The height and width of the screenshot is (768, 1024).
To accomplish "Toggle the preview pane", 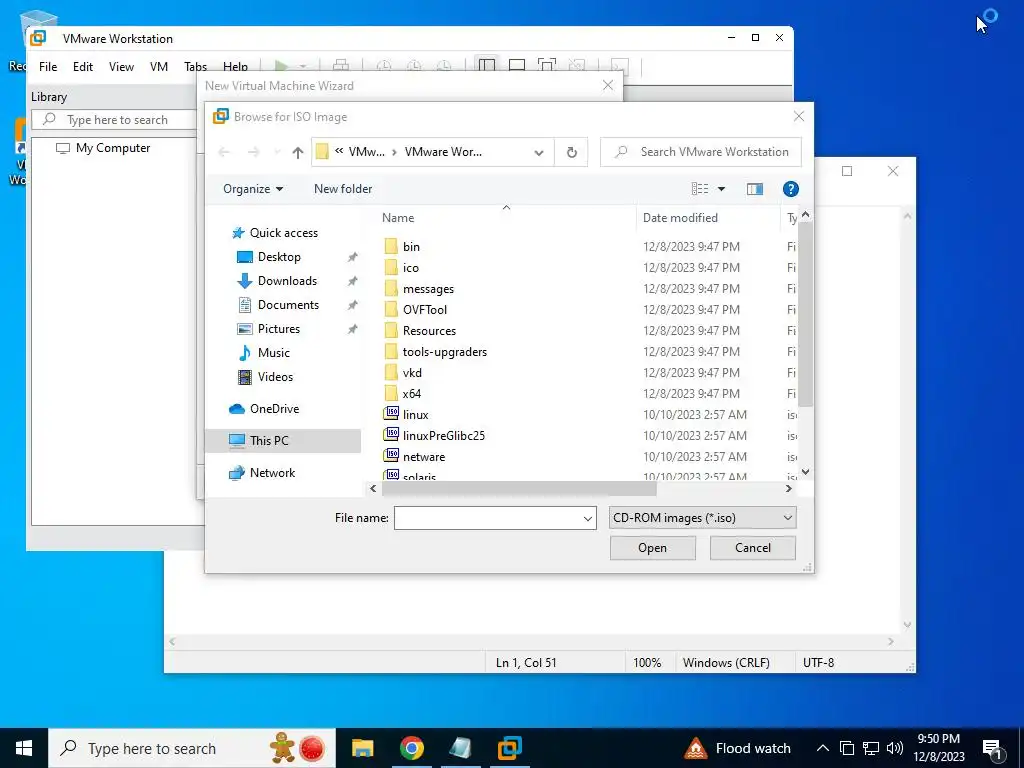I will [754, 189].
